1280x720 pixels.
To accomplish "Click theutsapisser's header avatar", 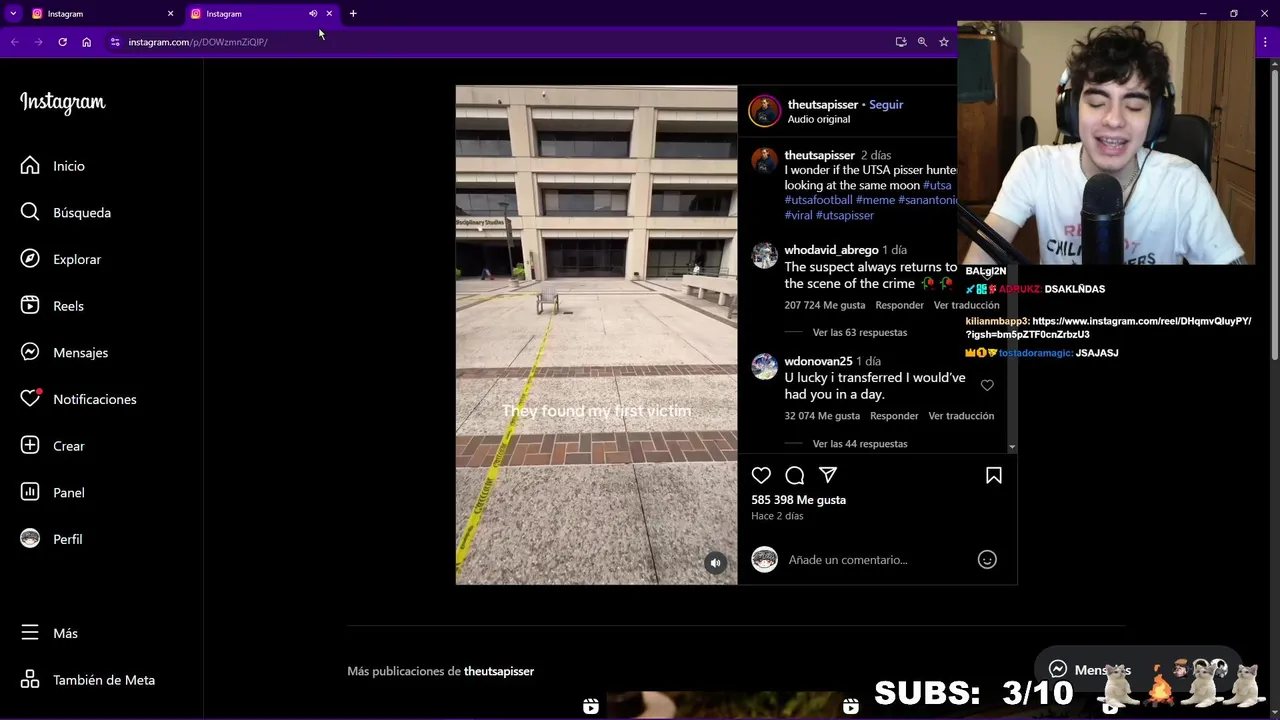I will click(x=764, y=111).
